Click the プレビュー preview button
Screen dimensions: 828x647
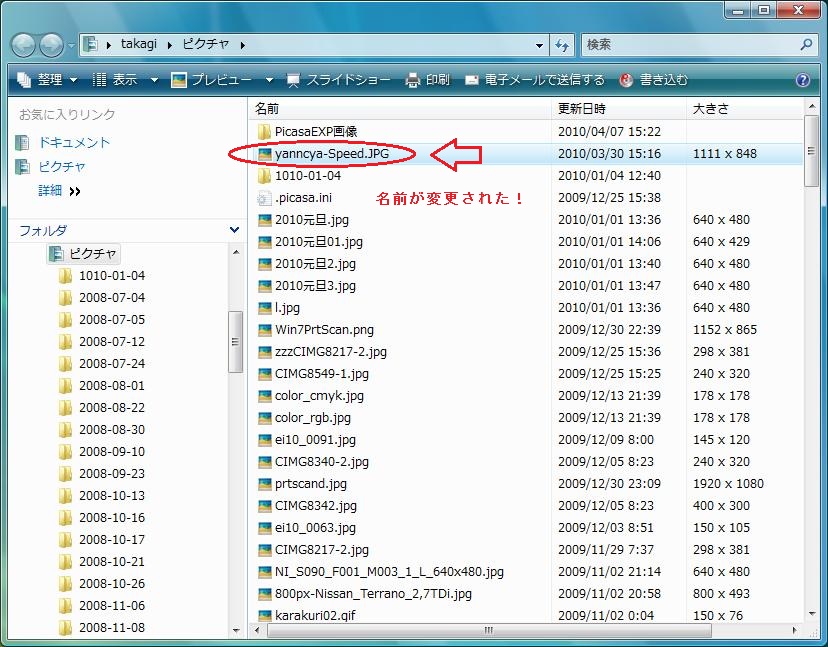[x=212, y=80]
